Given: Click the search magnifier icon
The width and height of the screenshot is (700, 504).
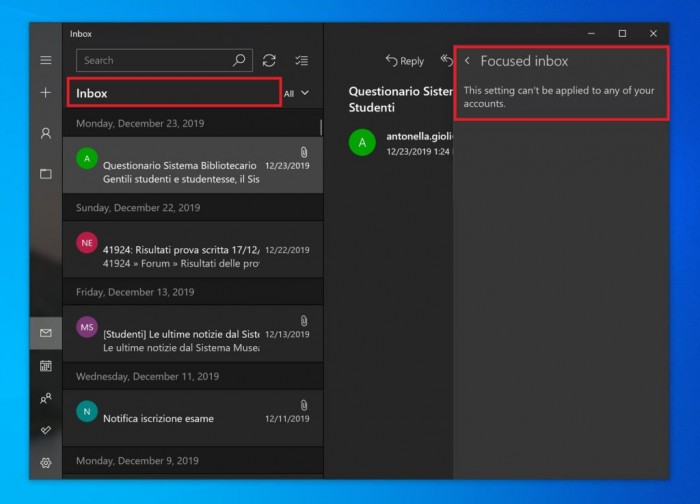Looking at the screenshot, I should tap(239, 60).
